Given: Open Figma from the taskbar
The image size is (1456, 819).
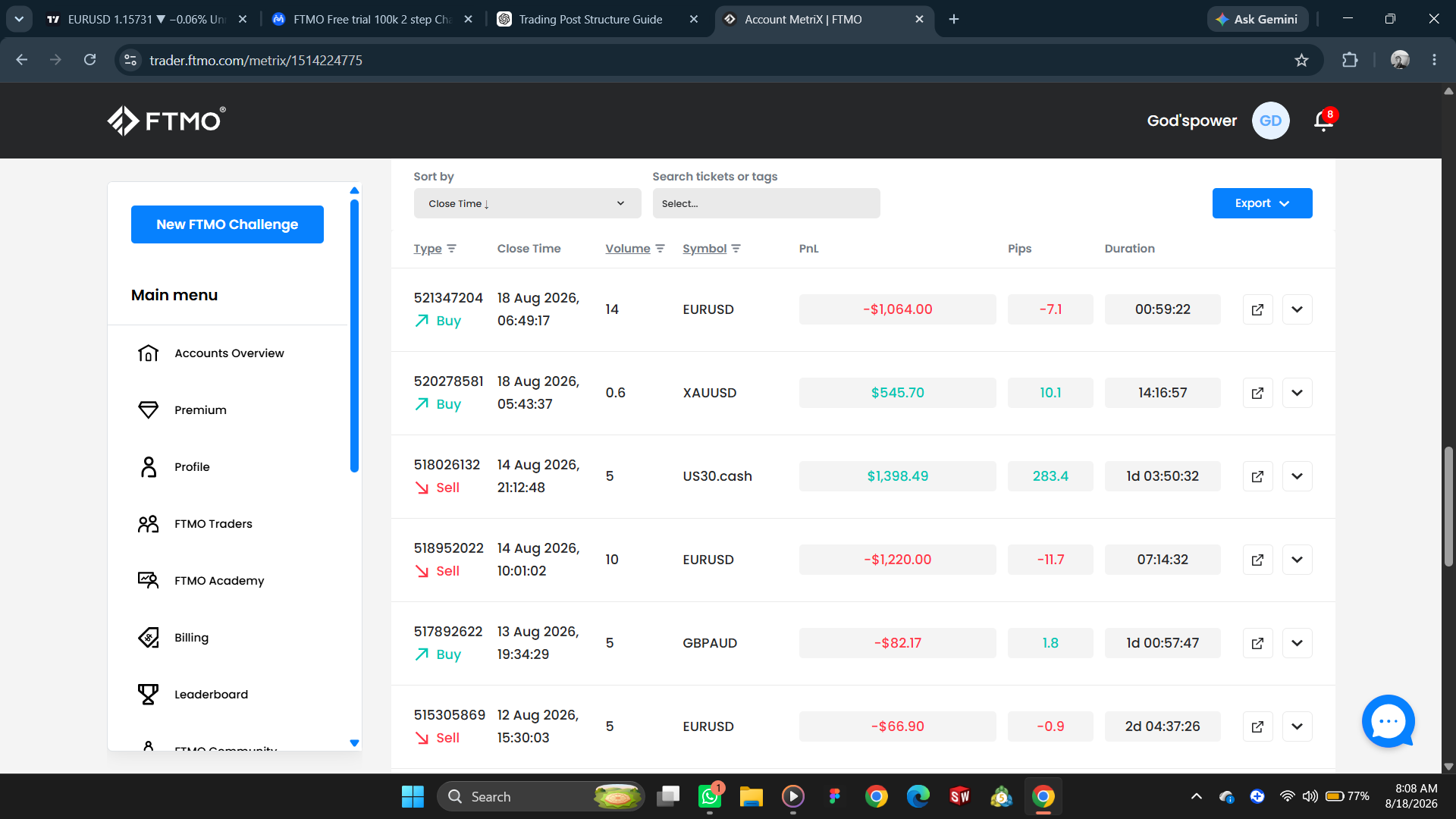Looking at the screenshot, I should [834, 796].
